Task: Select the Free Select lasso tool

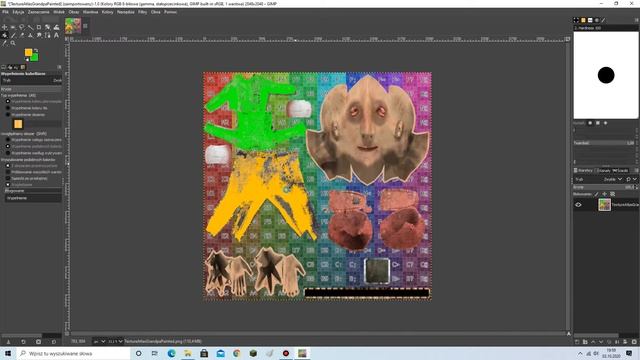Action: (22, 27)
